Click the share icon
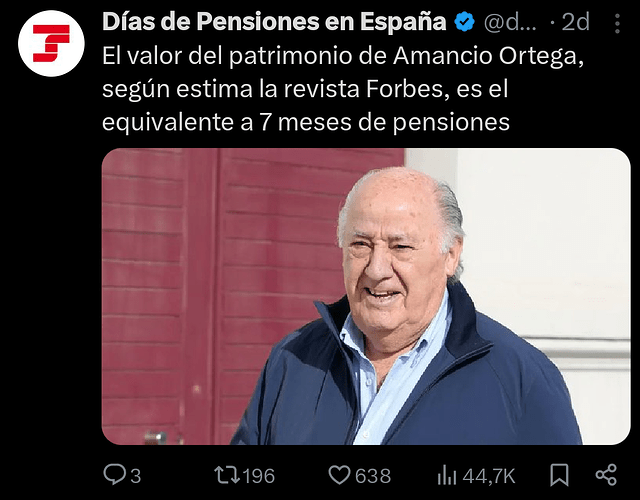 (606, 475)
